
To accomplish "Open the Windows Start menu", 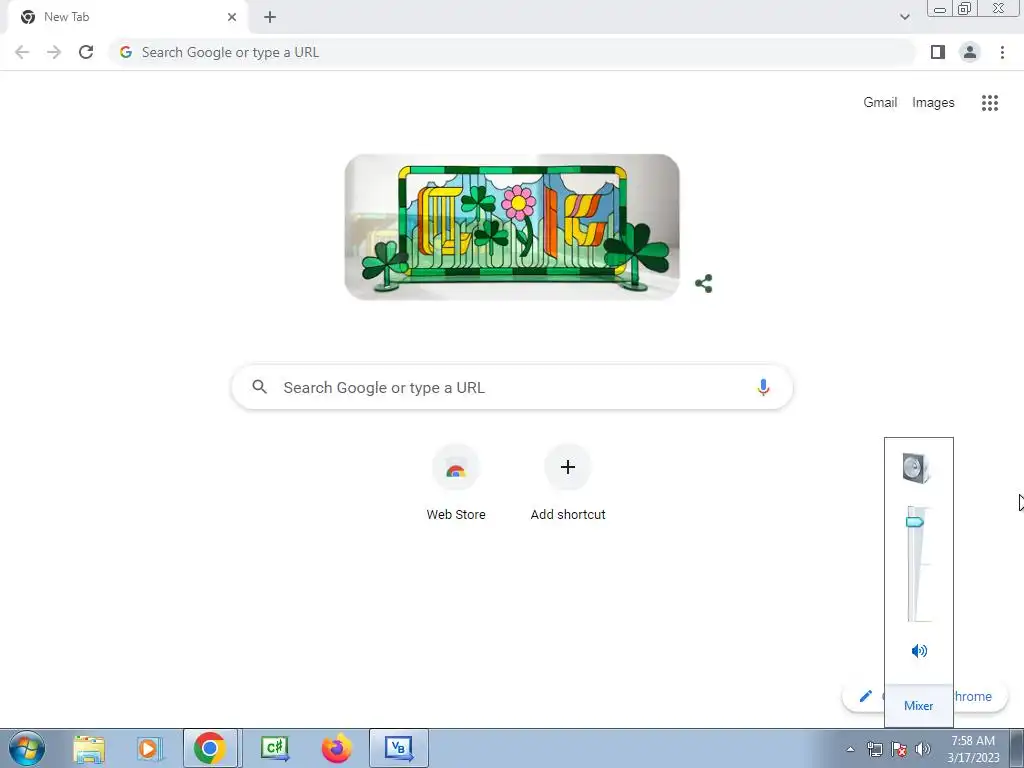I will pos(26,748).
